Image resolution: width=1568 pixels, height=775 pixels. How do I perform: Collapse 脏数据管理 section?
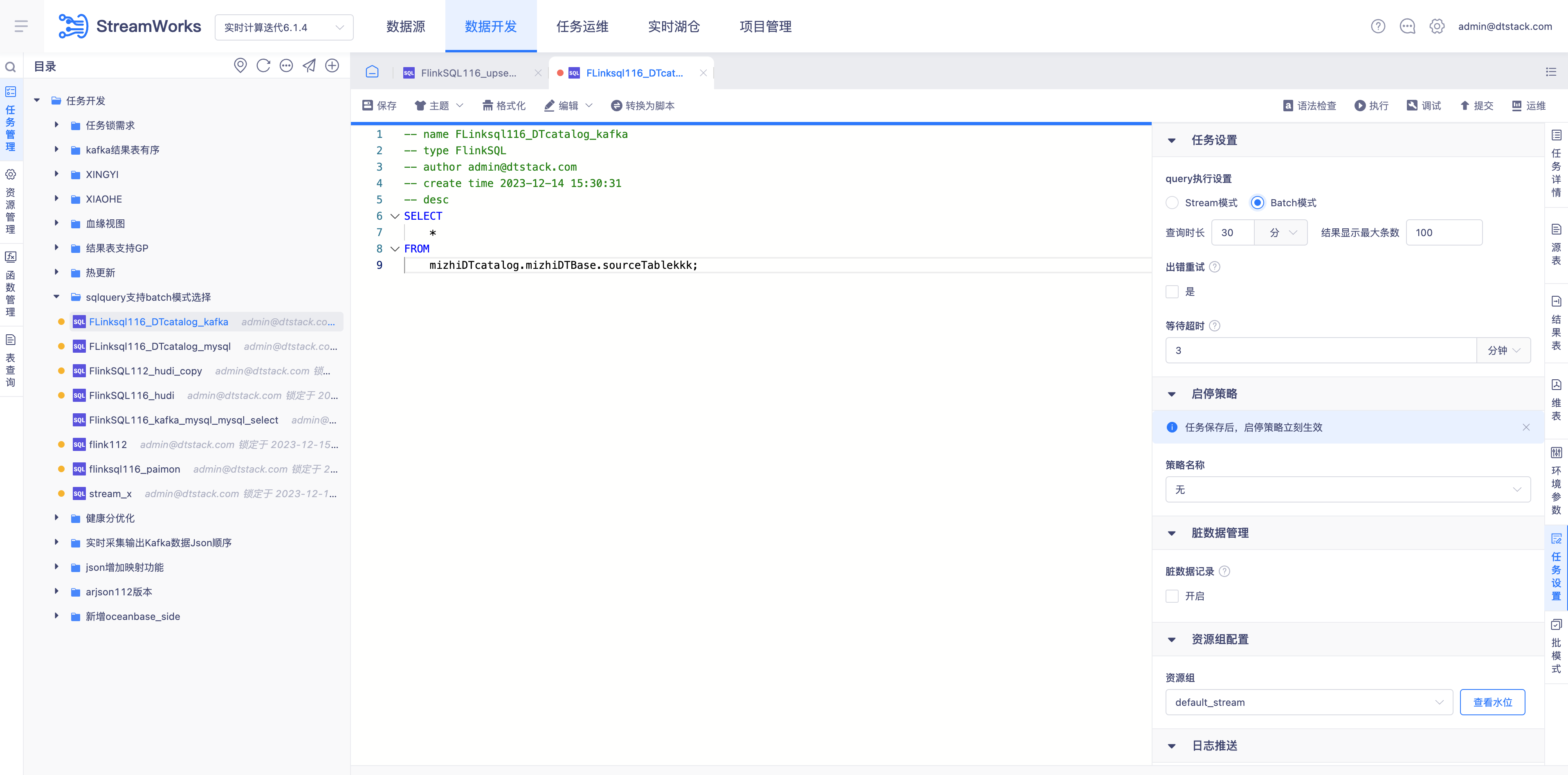1171,533
